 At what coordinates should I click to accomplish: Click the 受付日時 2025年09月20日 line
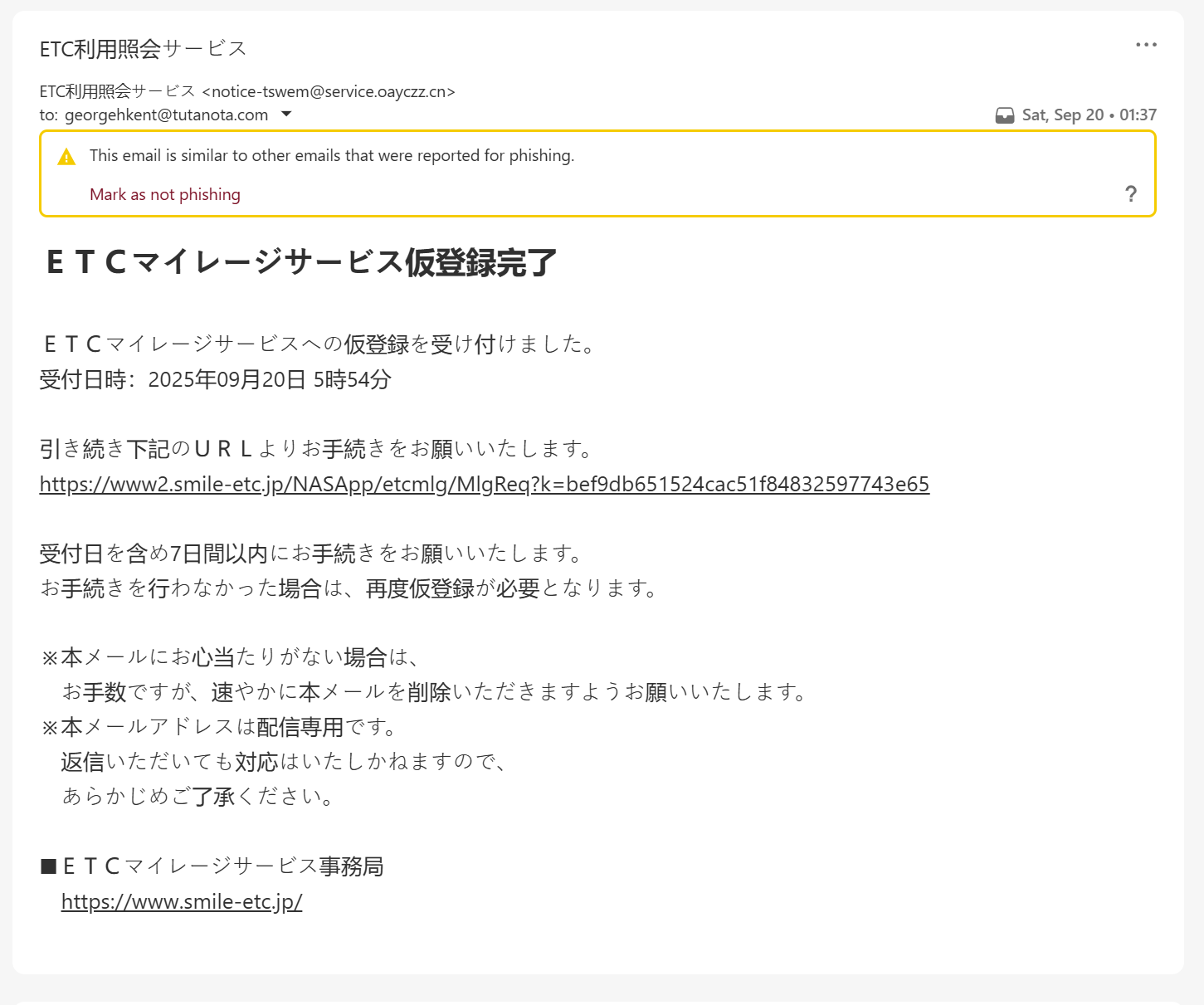point(216,379)
